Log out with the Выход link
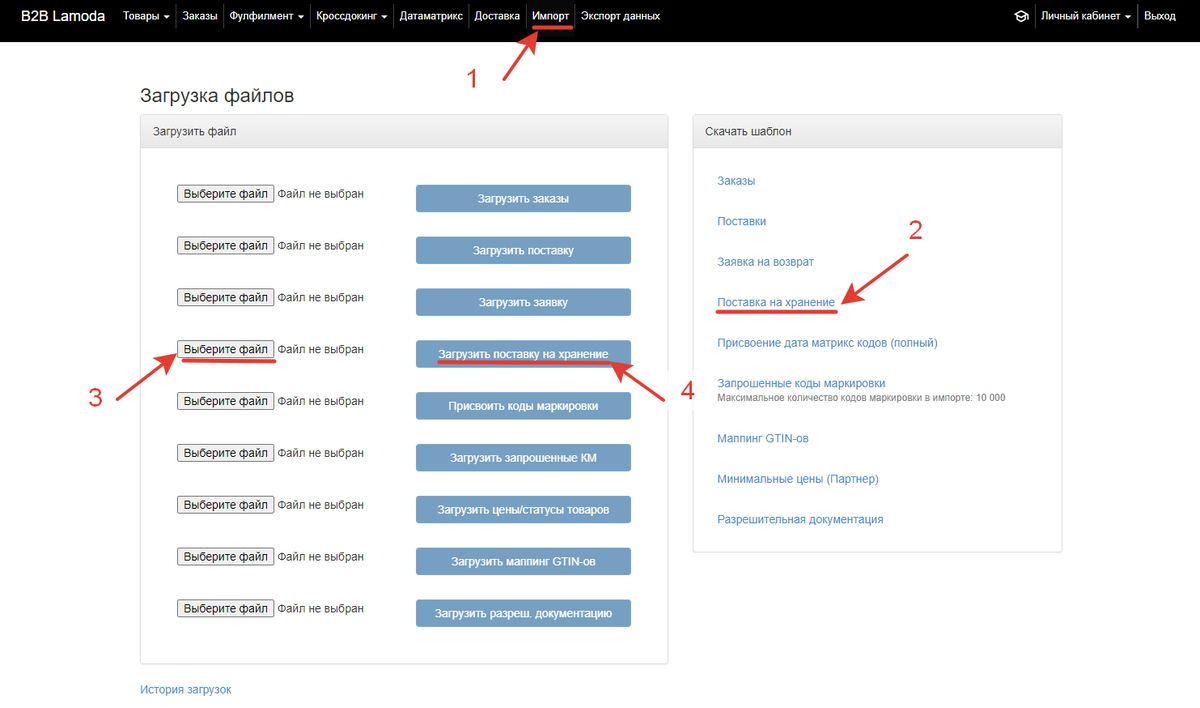 tap(1160, 16)
